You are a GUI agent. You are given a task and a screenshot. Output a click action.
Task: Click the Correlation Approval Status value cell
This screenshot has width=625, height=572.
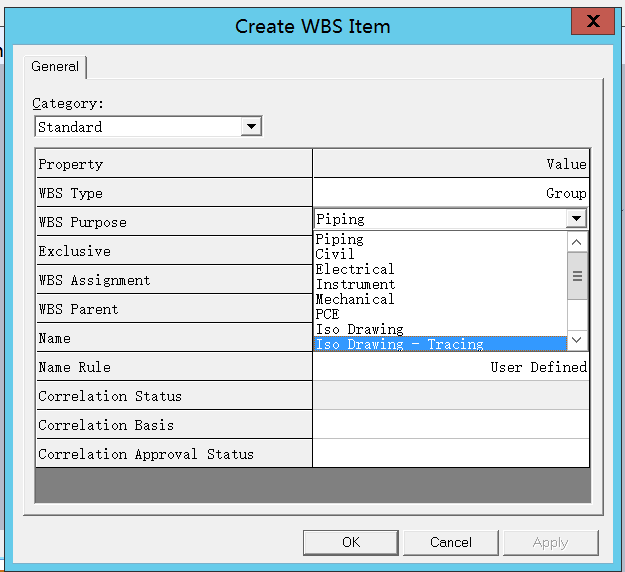[x=451, y=454]
